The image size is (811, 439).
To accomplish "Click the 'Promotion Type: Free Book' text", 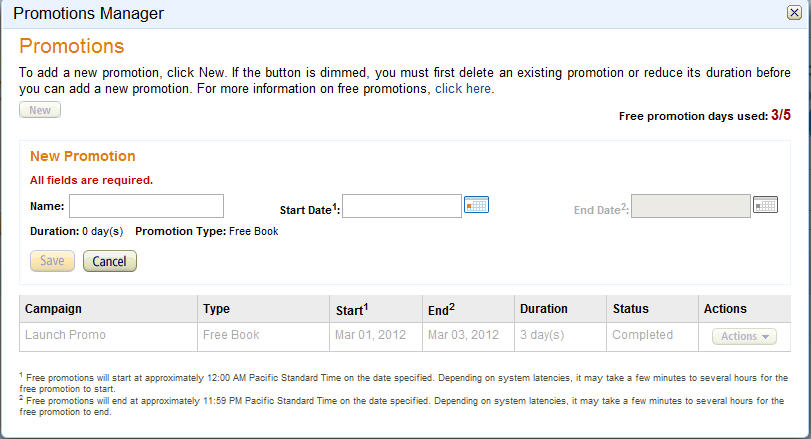I will click(207, 231).
